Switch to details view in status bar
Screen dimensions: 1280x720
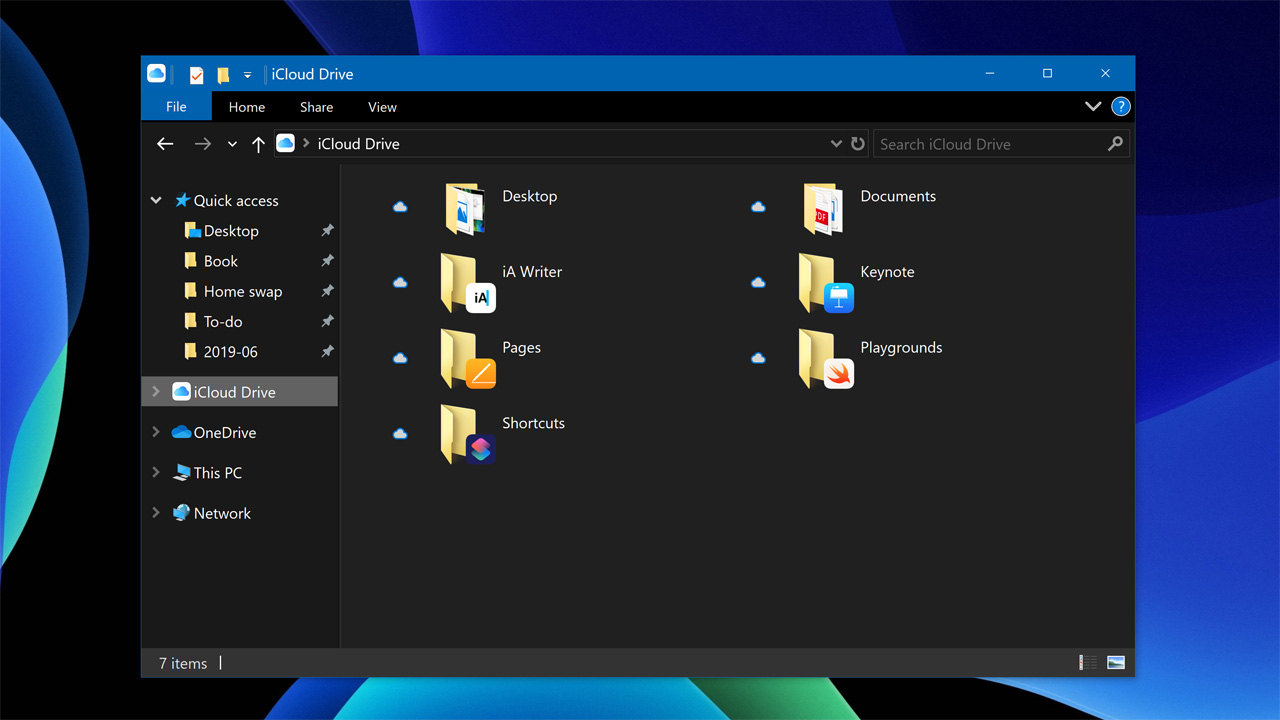coord(1088,663)
